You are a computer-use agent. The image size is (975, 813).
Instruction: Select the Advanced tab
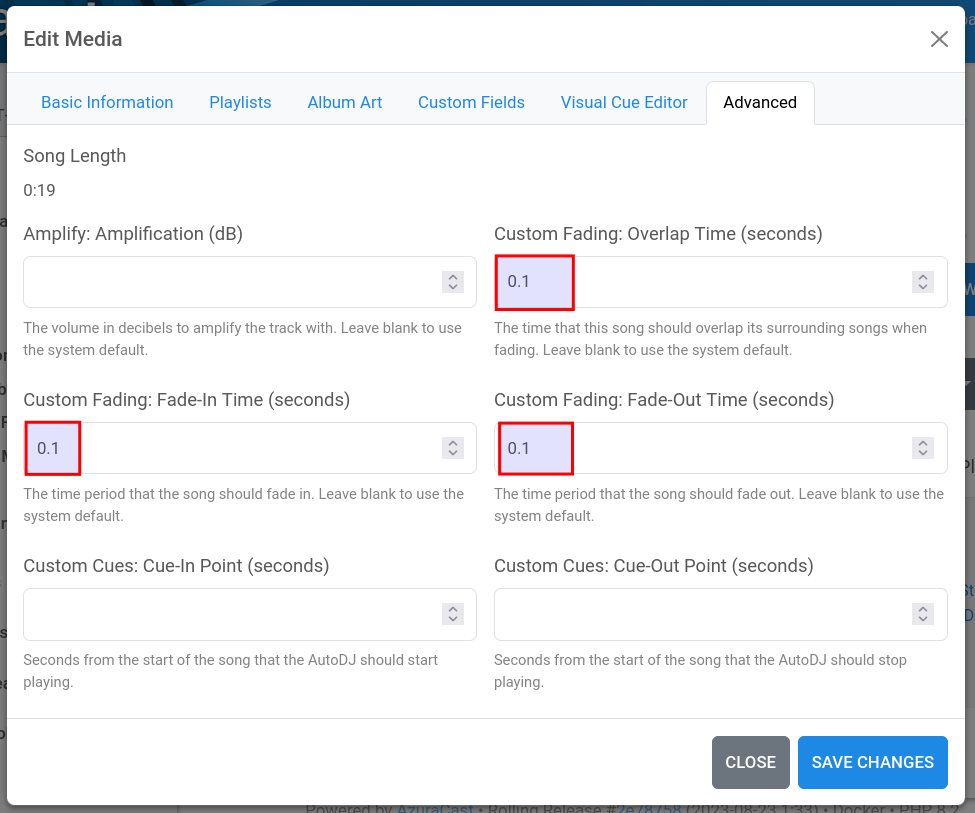coord(760,102)
